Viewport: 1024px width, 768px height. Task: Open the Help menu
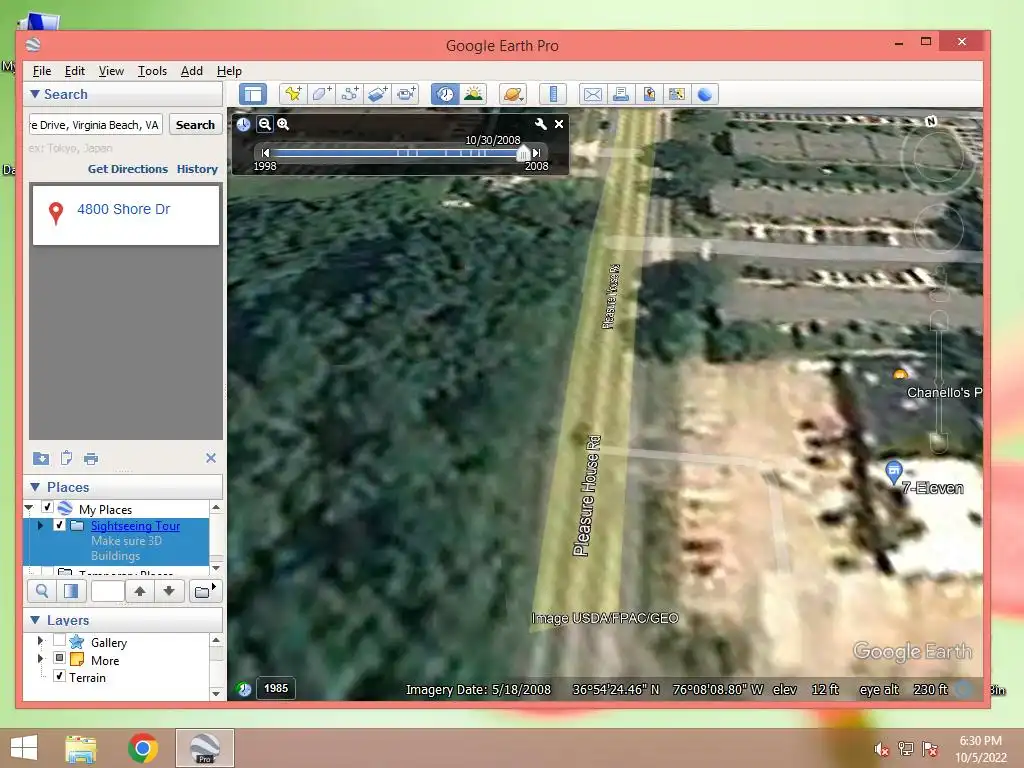pyautogui.click(x=229, y=71)
